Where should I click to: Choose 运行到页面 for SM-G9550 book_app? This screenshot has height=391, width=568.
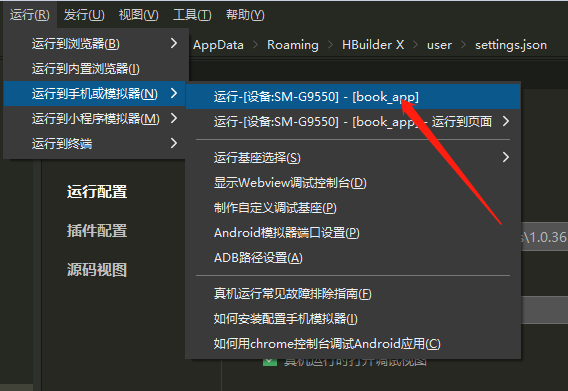pos(353,121)
